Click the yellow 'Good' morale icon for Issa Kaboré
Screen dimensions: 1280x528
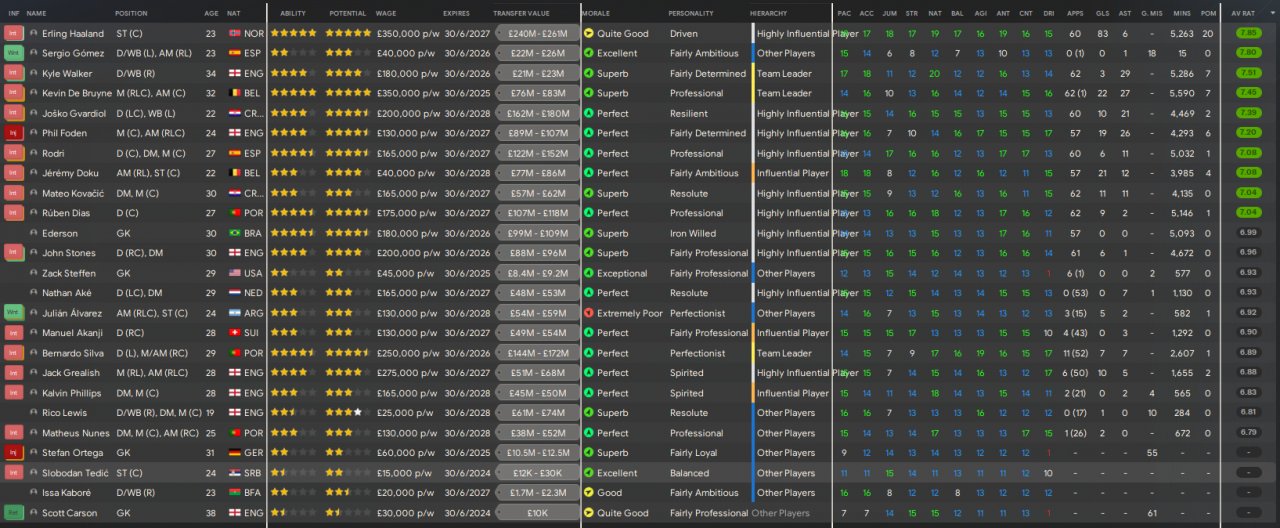tap(589, 493)
